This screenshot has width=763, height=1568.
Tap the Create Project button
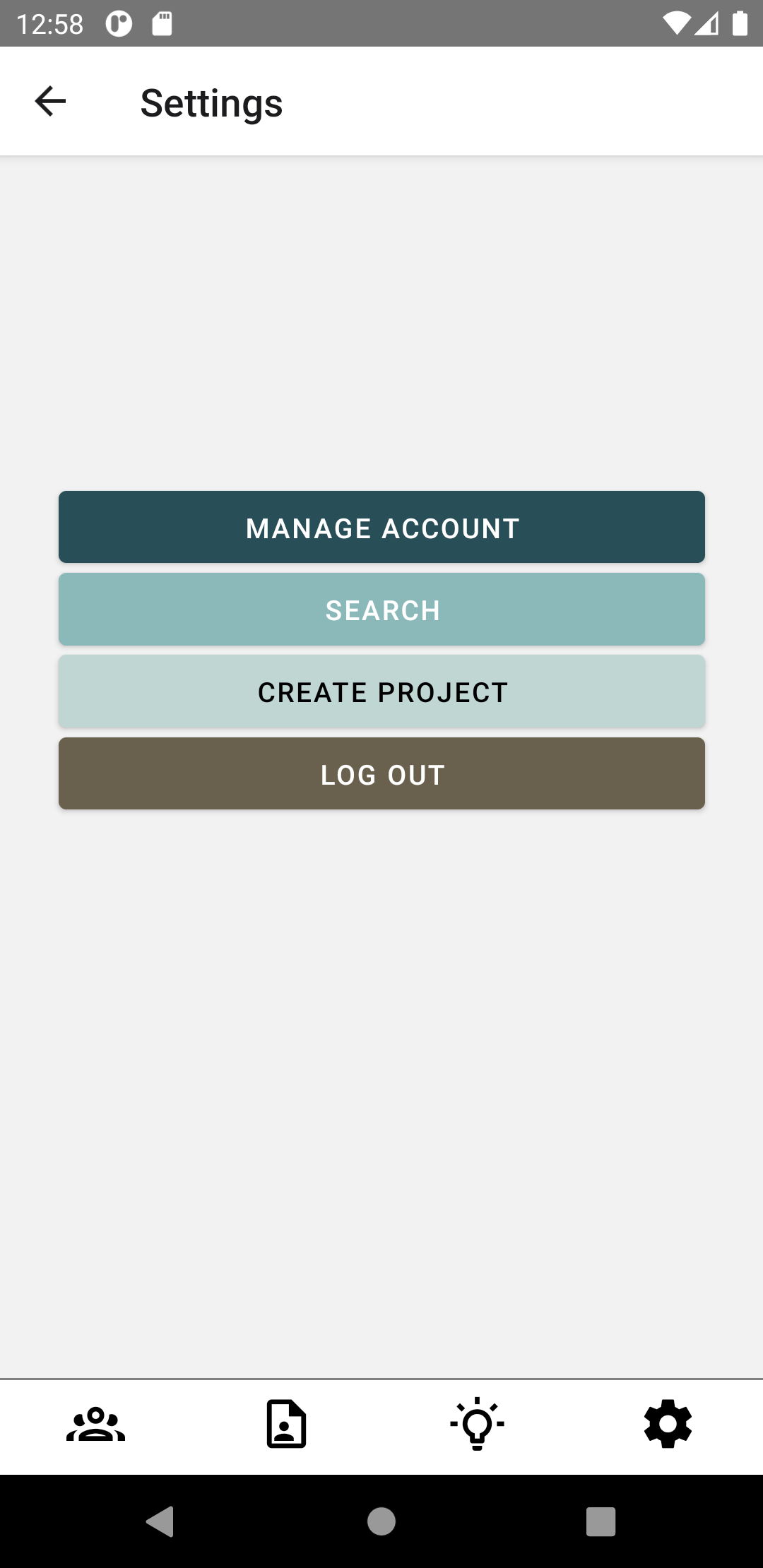click(x=381, y=692)
